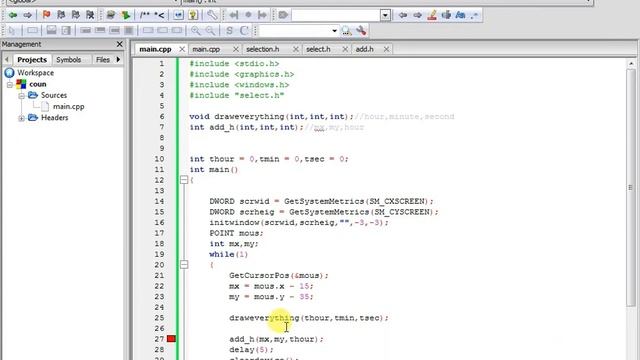This screenshot has width=640, height=360.
Task: Go to the previous bookmark flag icon
Action: [61, 16]
